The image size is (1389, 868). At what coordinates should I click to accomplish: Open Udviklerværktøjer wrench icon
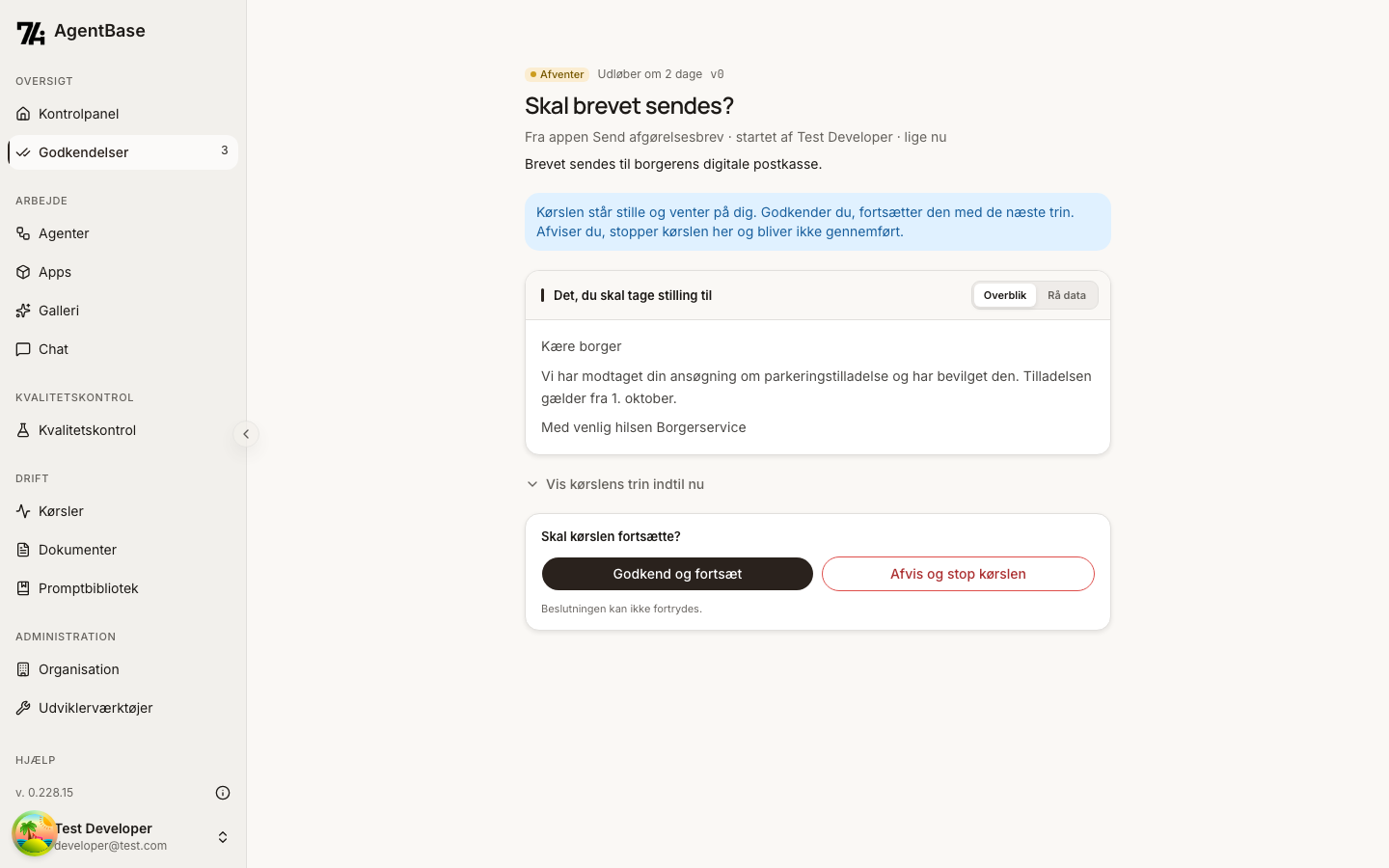(23, 708)
